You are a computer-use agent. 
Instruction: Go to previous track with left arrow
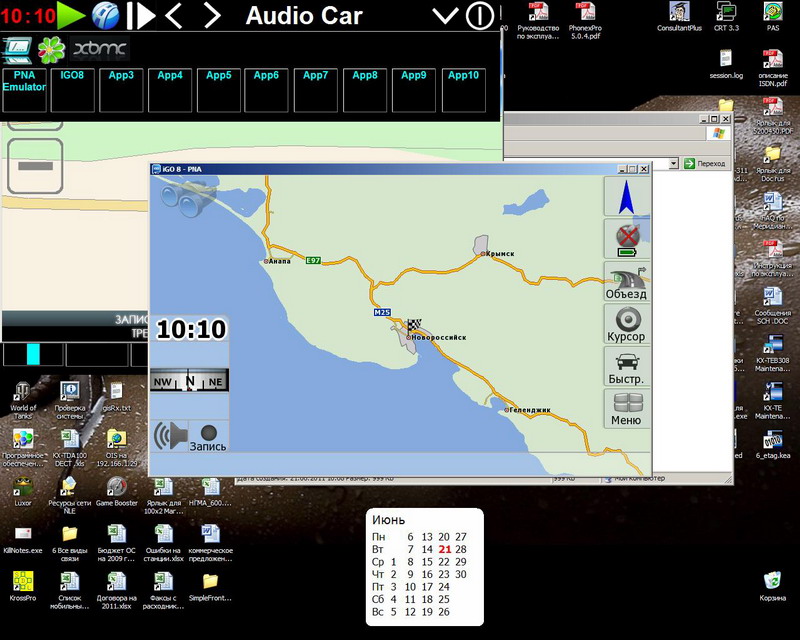click(174, 15)
